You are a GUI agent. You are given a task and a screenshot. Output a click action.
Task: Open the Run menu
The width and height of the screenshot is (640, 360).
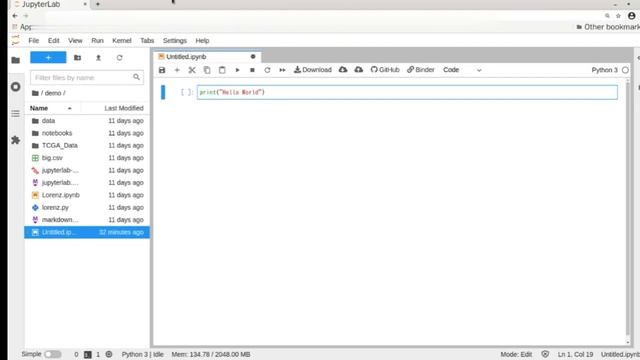tap(97, 41)
